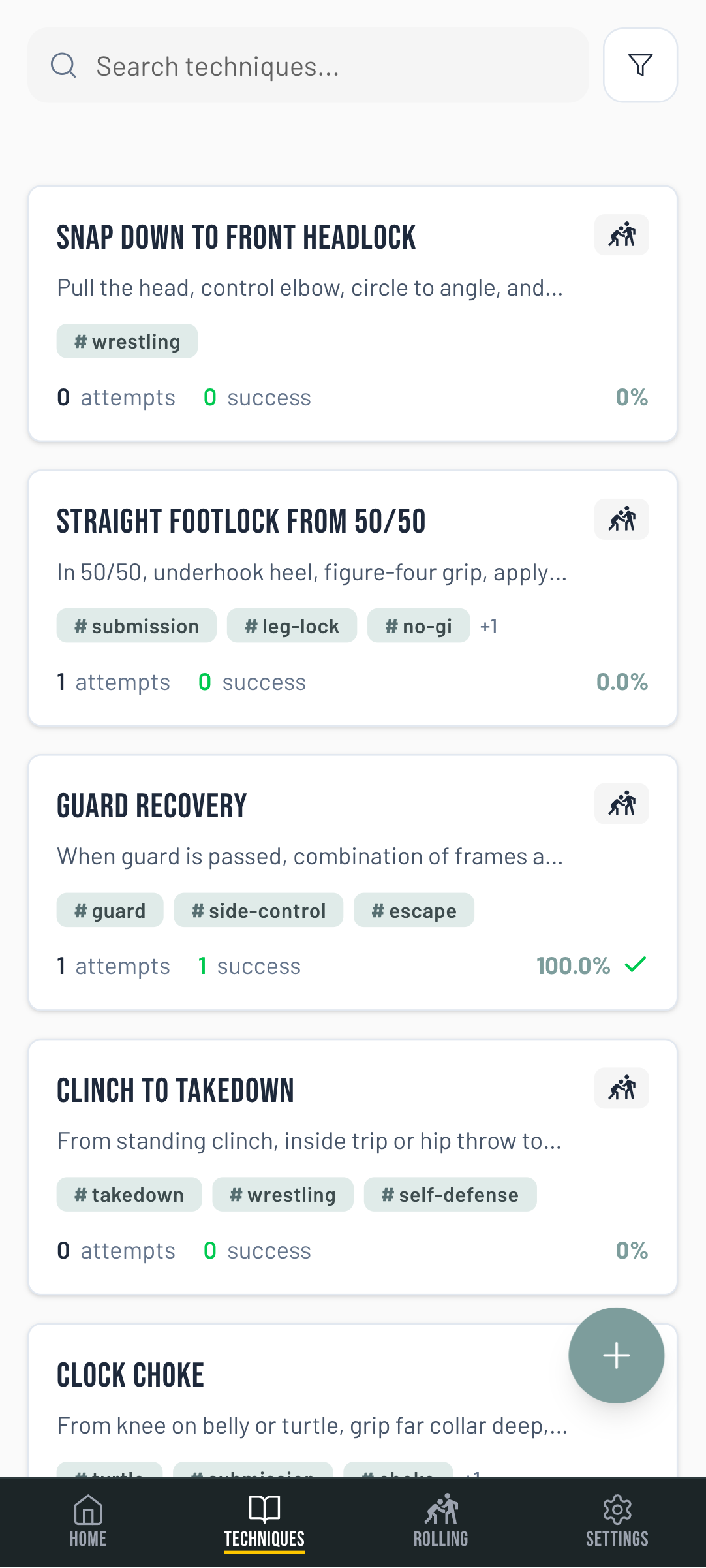Click the #self-defense tag on Clinch to Takedown
This screenshot has width=706, height=1568.
point(450,1194)
